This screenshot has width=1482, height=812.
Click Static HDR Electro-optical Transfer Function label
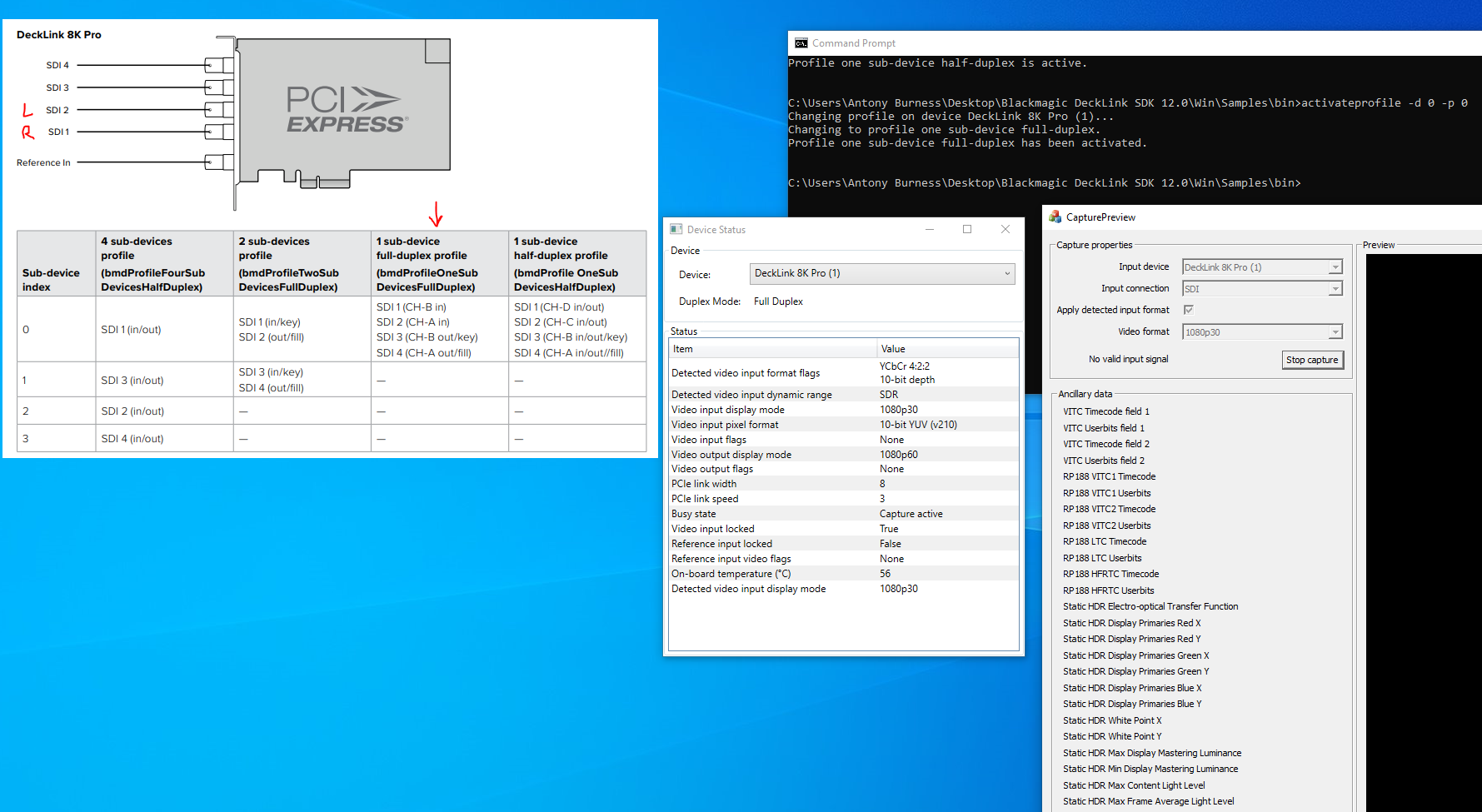coord(1150,606)
